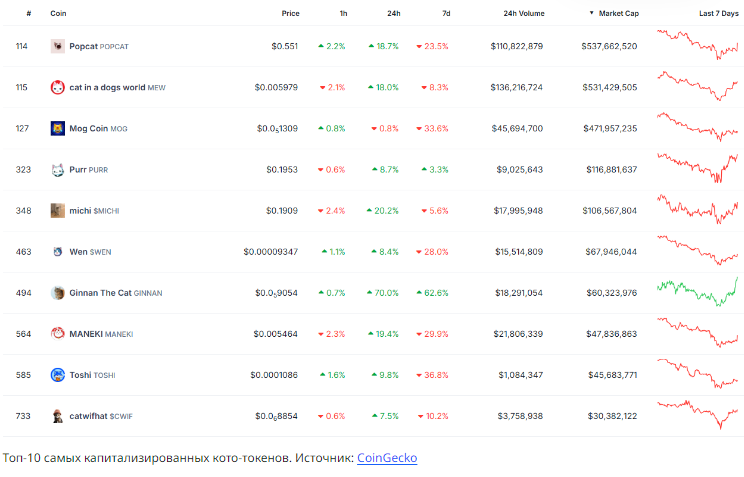The height and width of the screenshot is (477, 744).
Task: Open the CoinGecko source link
Action: coord(387,458)
